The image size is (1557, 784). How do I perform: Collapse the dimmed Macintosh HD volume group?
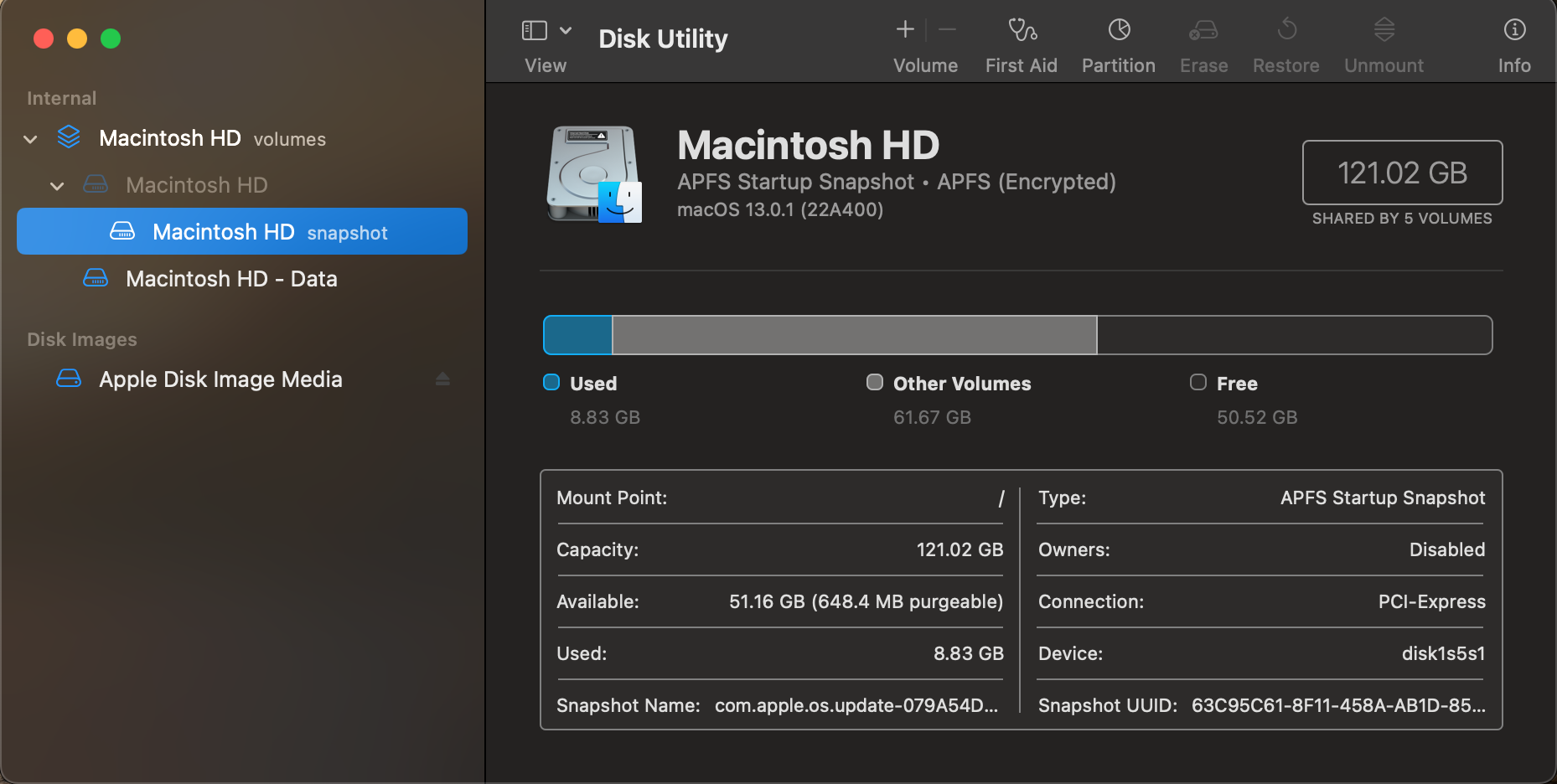tap(57, 186)
